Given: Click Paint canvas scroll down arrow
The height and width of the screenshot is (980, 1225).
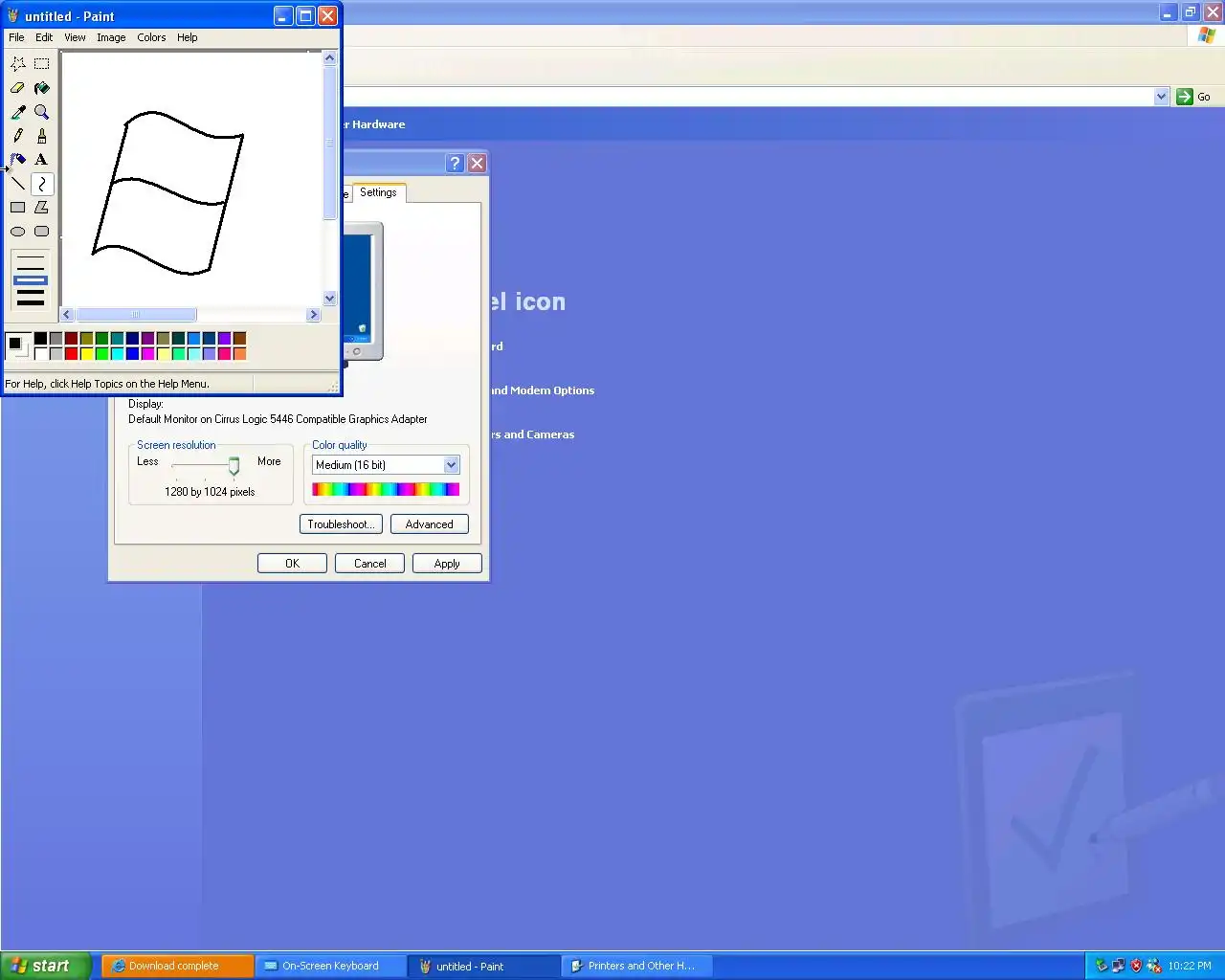Looking at the screenshot, I should [329, 299].
